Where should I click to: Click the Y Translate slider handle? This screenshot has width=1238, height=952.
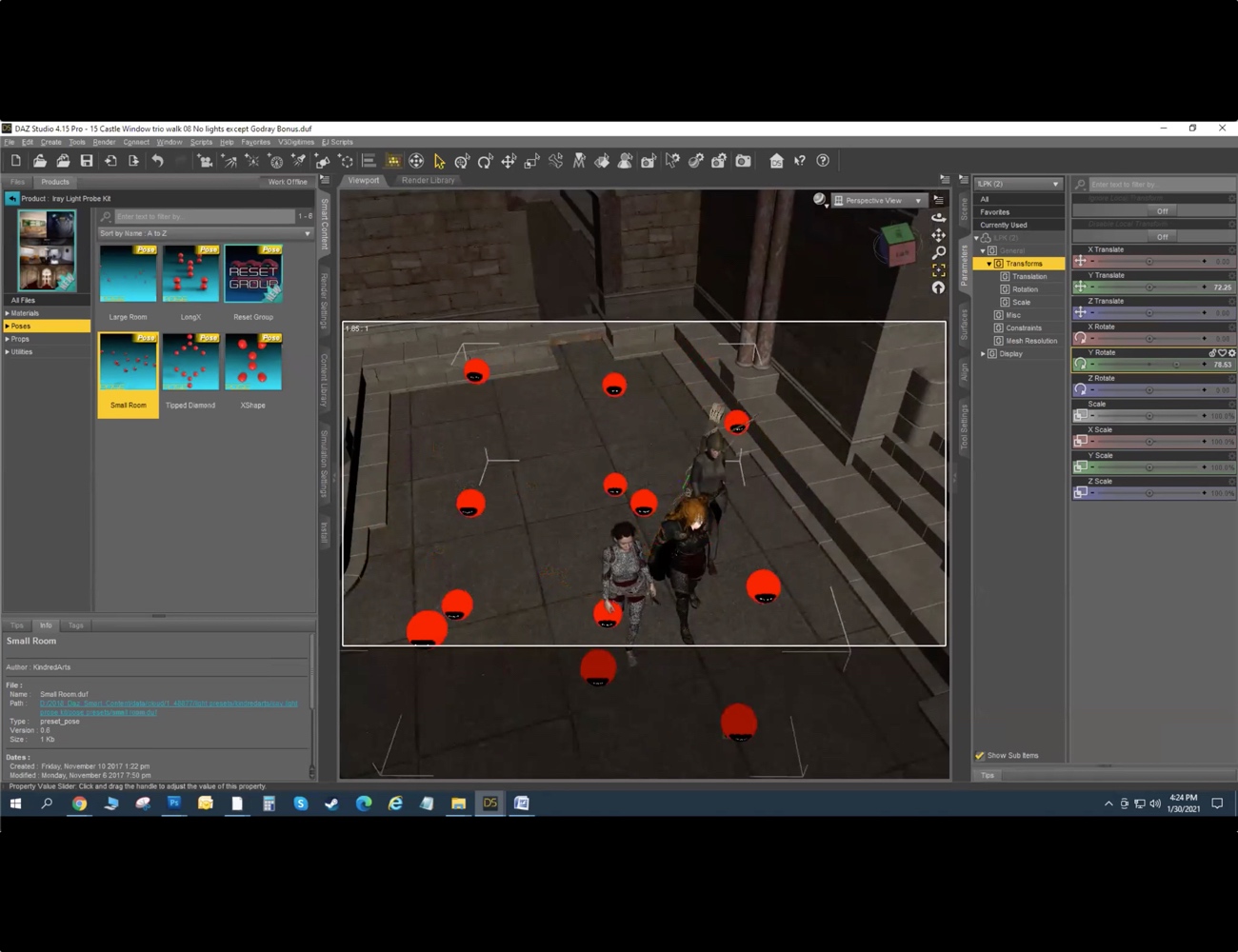tap(1148, 287)
